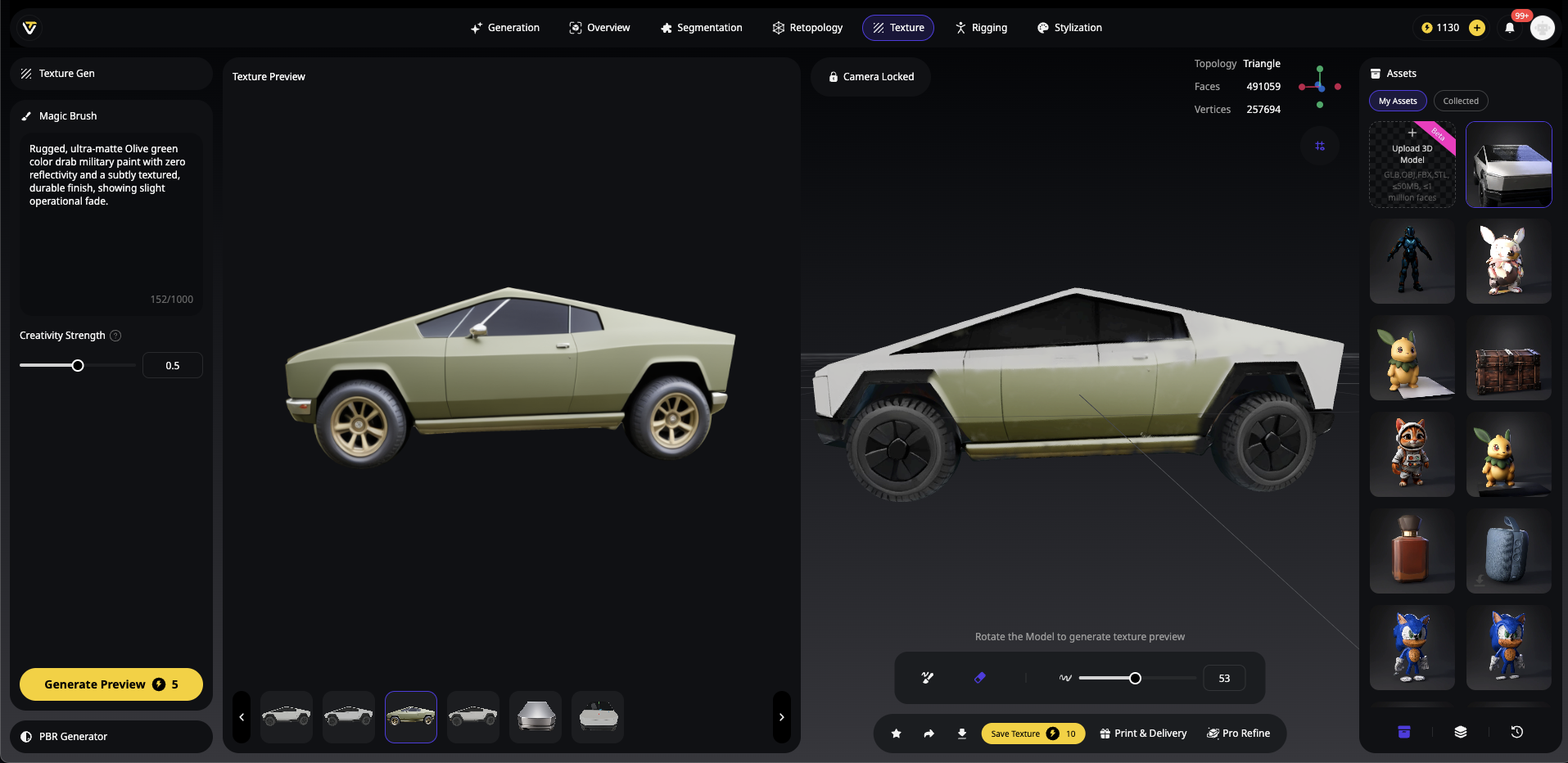The width and height of the screenshot is (1568, 763).
Task: Click the Upload 3D Model tile
Action: [1412, 165]
